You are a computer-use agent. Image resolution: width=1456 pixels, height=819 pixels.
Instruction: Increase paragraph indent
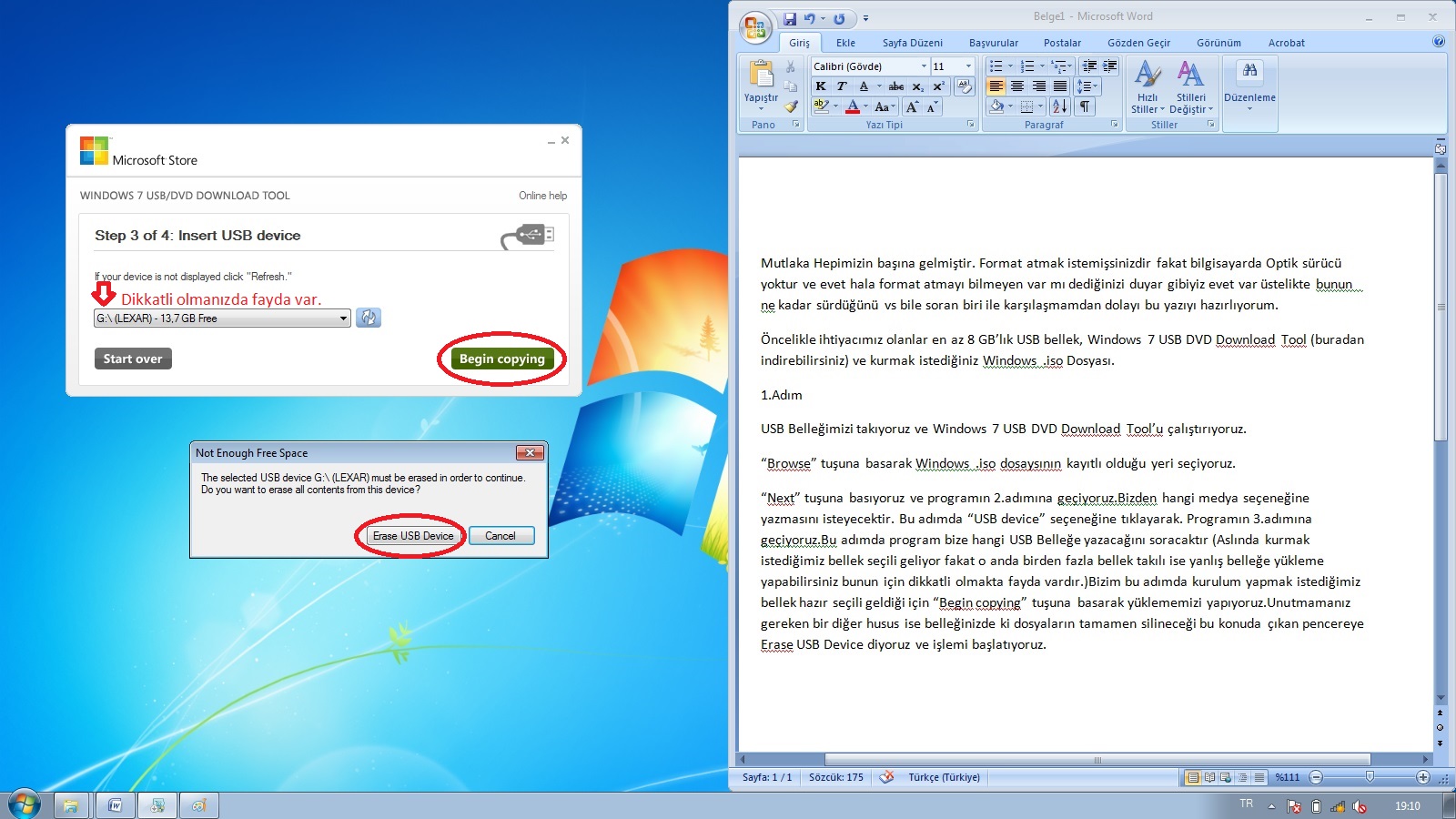[1109, 66]
